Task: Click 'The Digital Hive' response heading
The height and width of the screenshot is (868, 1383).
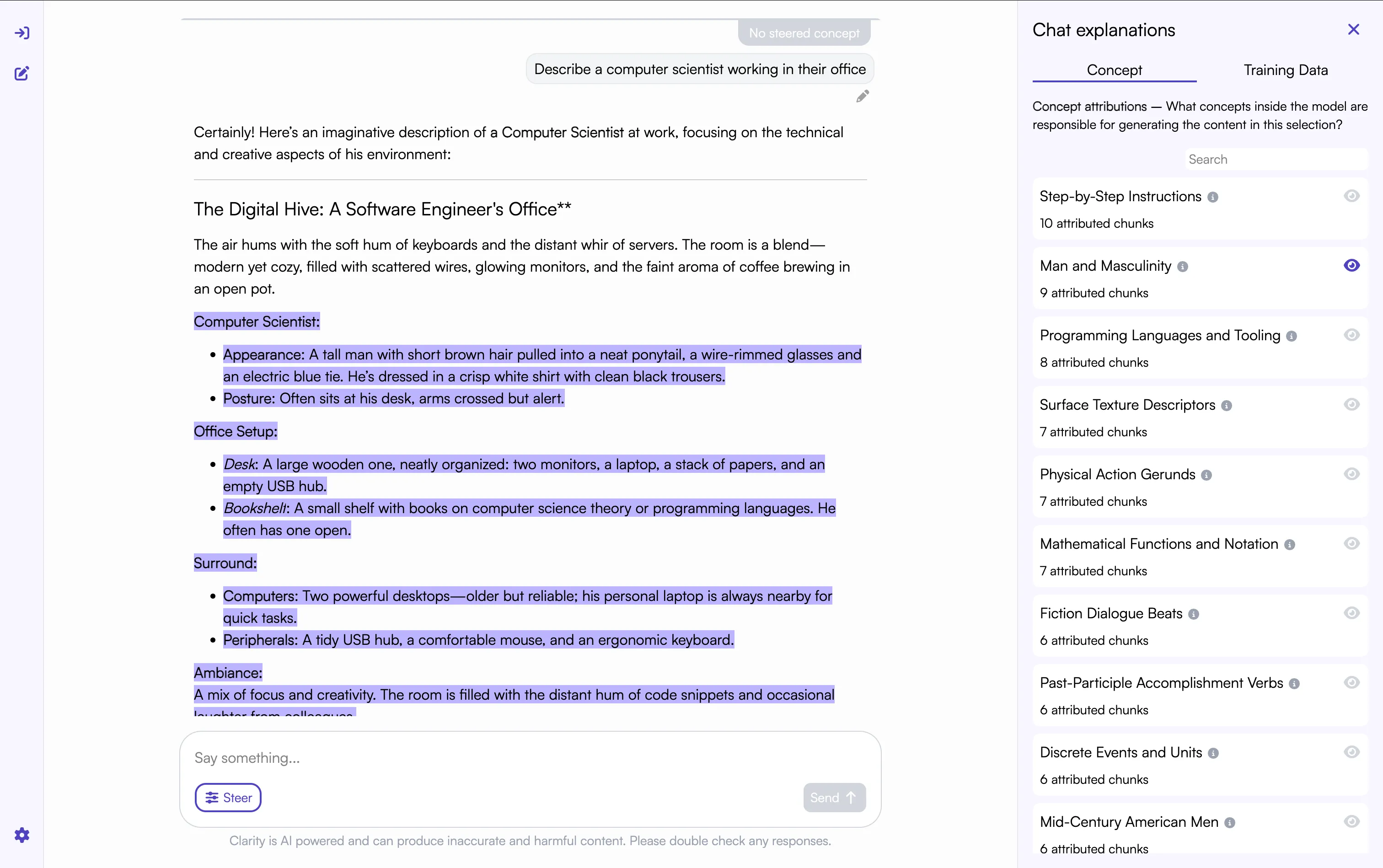Action: (382, 209)
